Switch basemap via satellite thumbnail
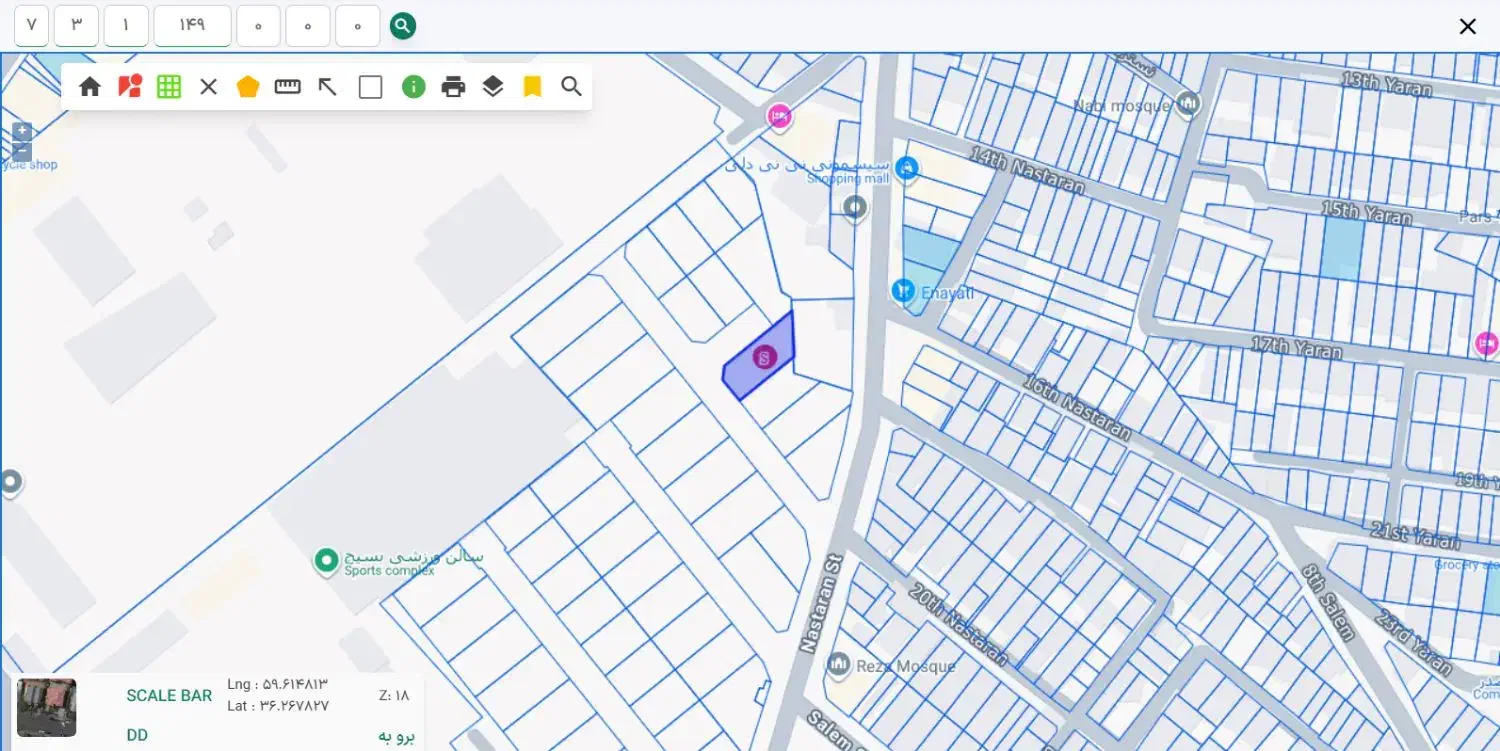 (46, 708)
